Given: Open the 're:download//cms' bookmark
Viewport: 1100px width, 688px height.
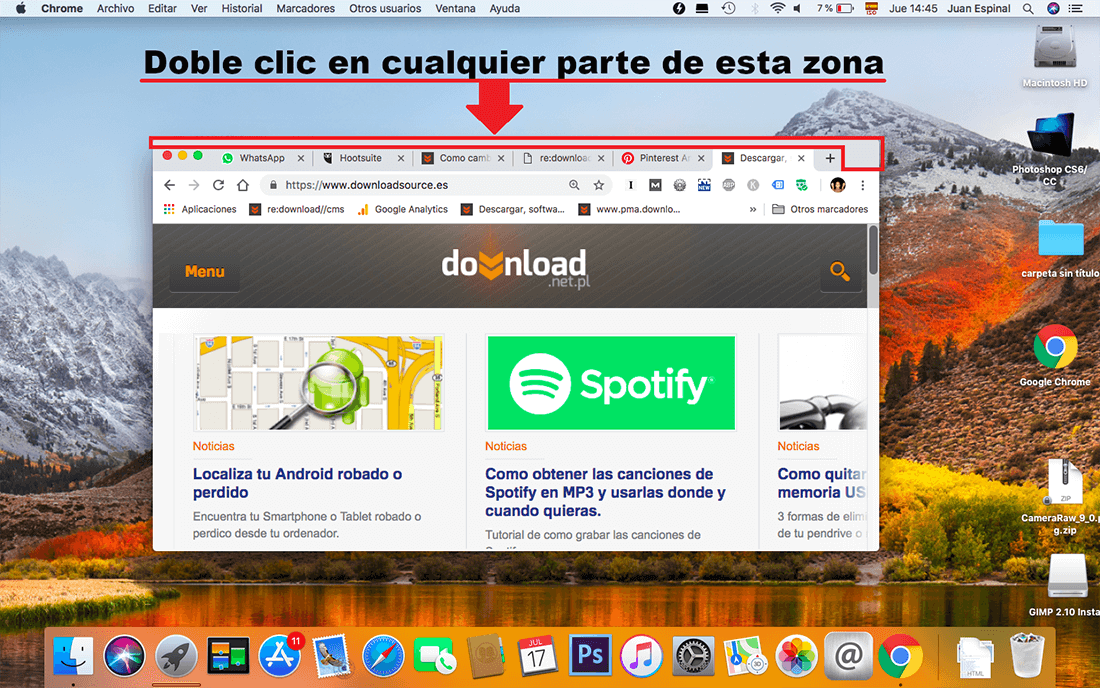Looking at the screenshot, I should [297, 209].
